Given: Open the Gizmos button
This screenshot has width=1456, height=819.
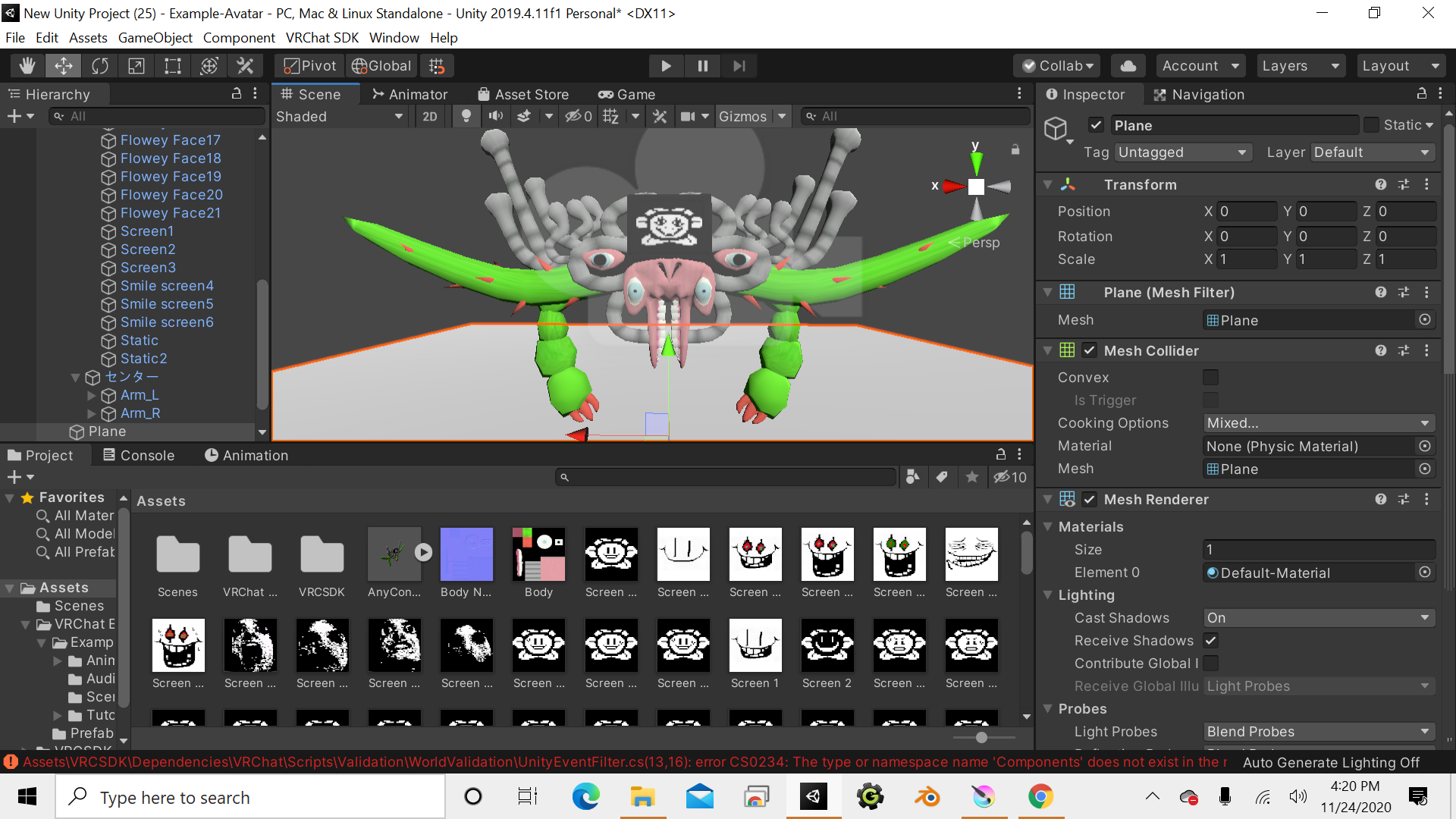Looking at the screenshot, I should coord(743,116).
